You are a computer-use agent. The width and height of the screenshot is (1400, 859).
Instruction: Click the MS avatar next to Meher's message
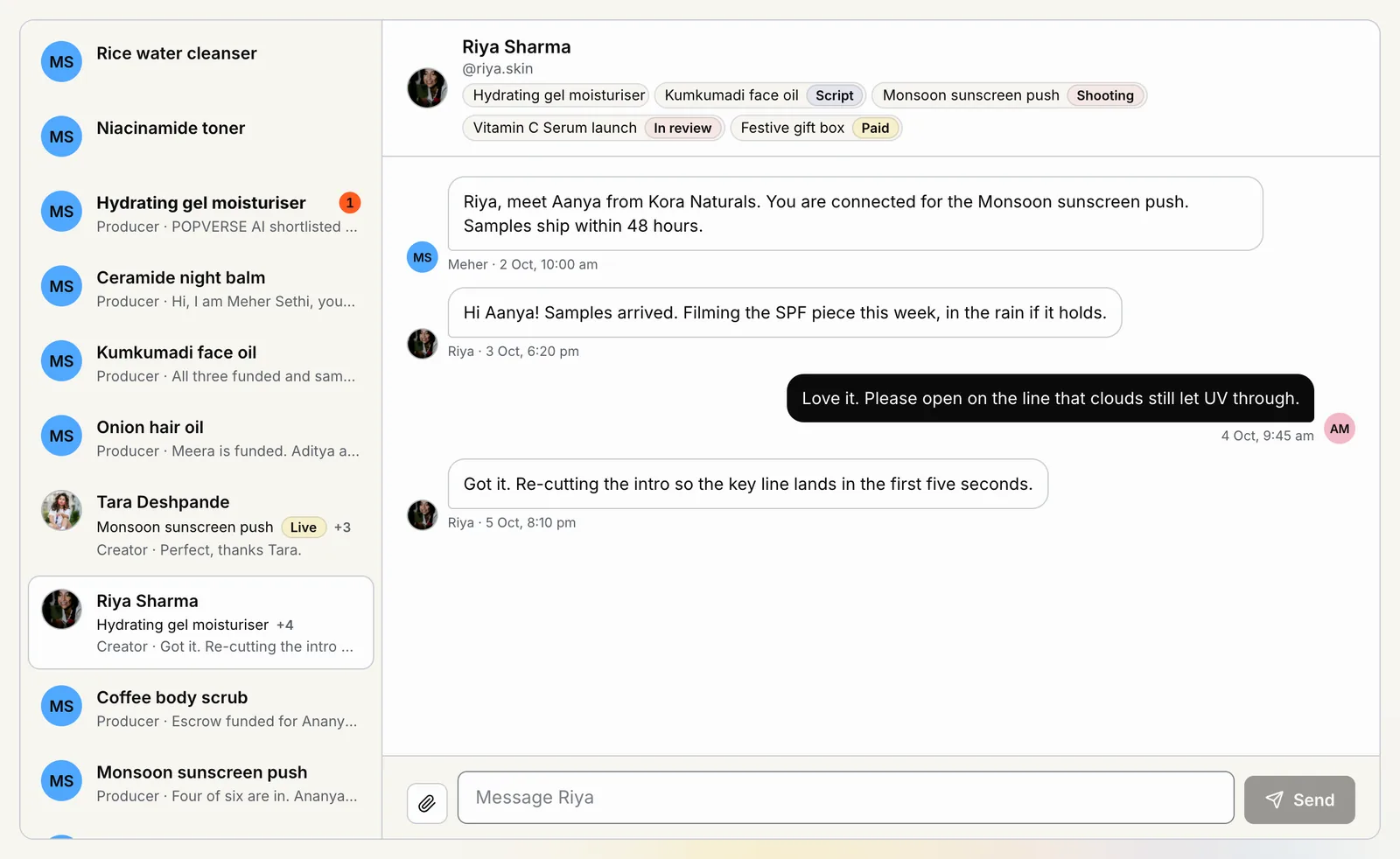[423, 257]
